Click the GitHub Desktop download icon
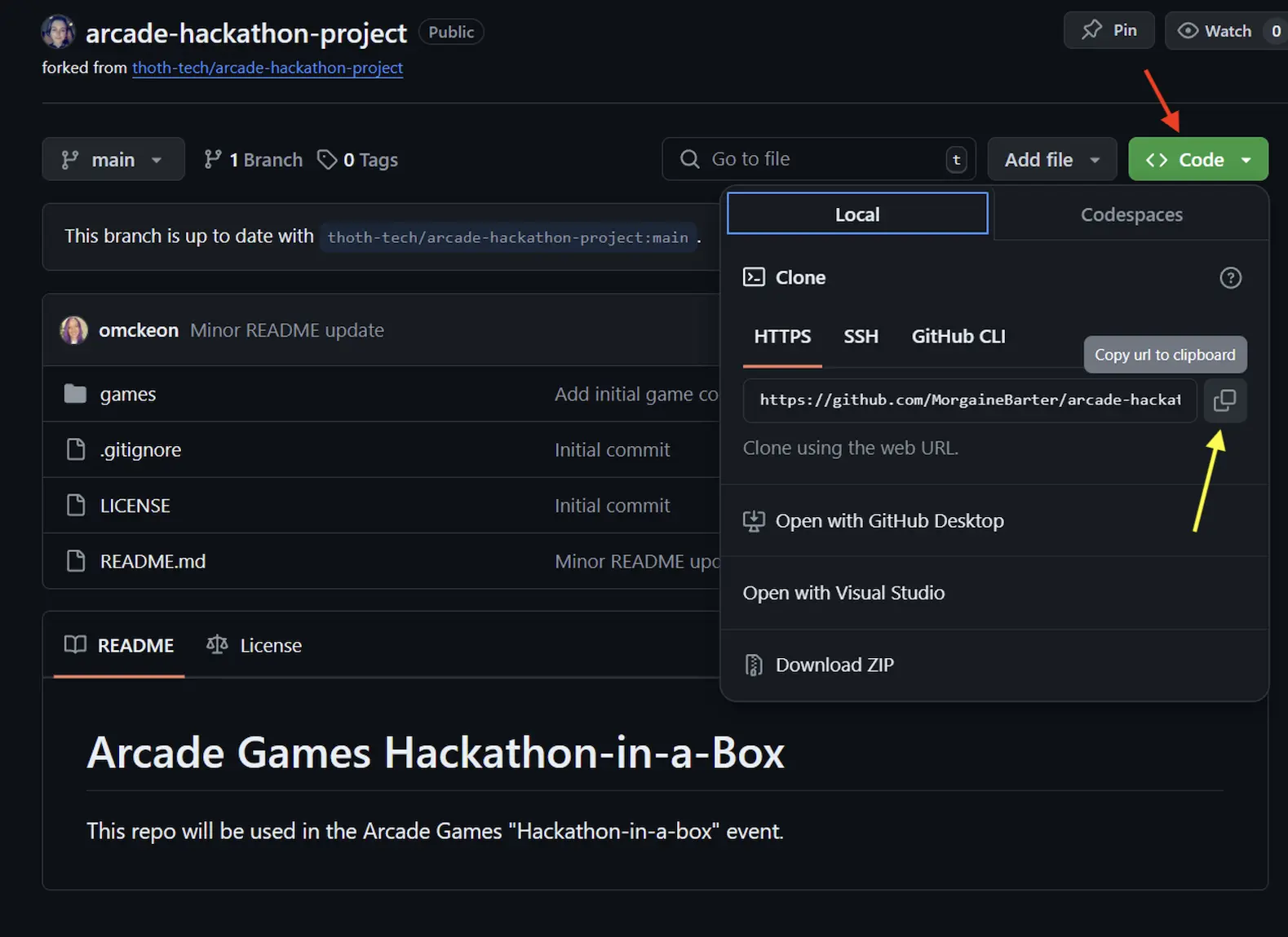This screenshot has height=937, width=1288. pos(754,521)
